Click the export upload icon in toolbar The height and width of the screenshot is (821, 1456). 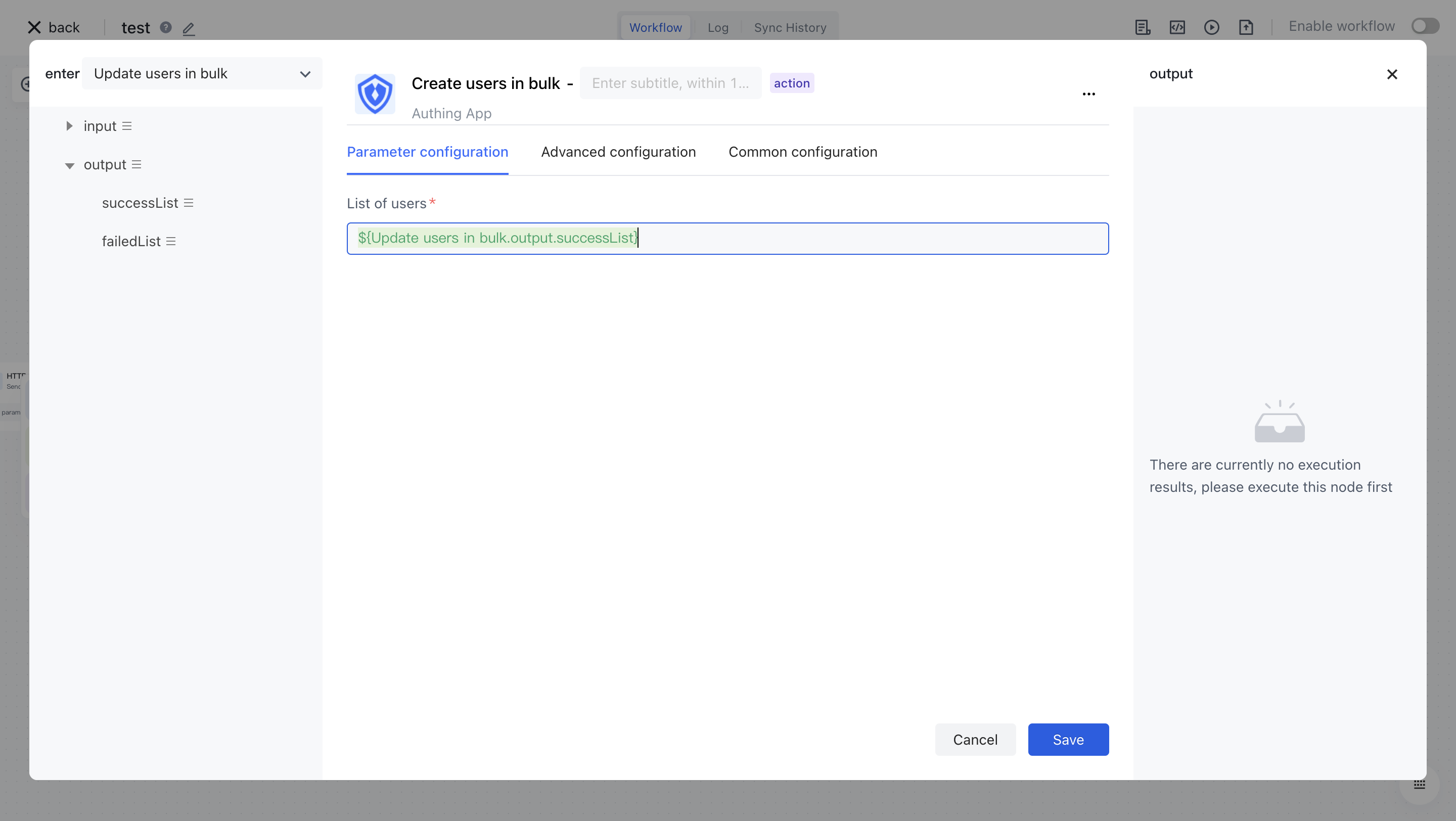[1246, 27]
